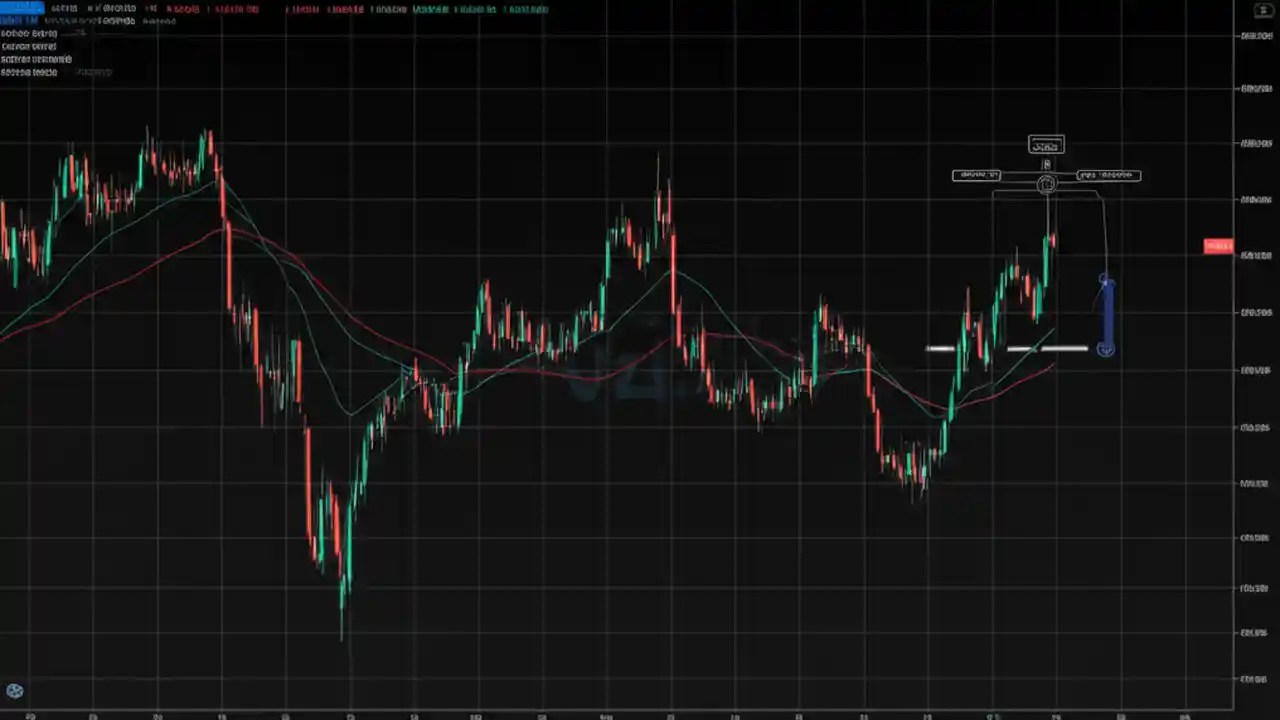Click the take-profit price label right of the position tool
The width and height of the screenshot is (1280, 720).
[1108, 175]
